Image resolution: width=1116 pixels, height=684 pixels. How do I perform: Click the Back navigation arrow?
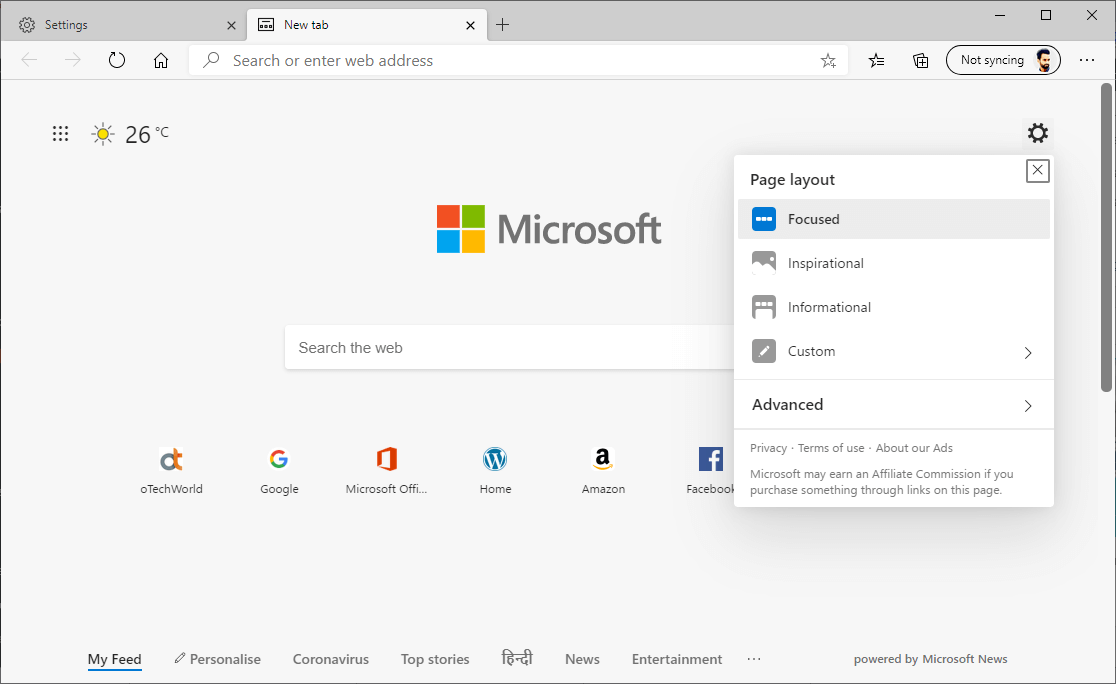(29, 60)
